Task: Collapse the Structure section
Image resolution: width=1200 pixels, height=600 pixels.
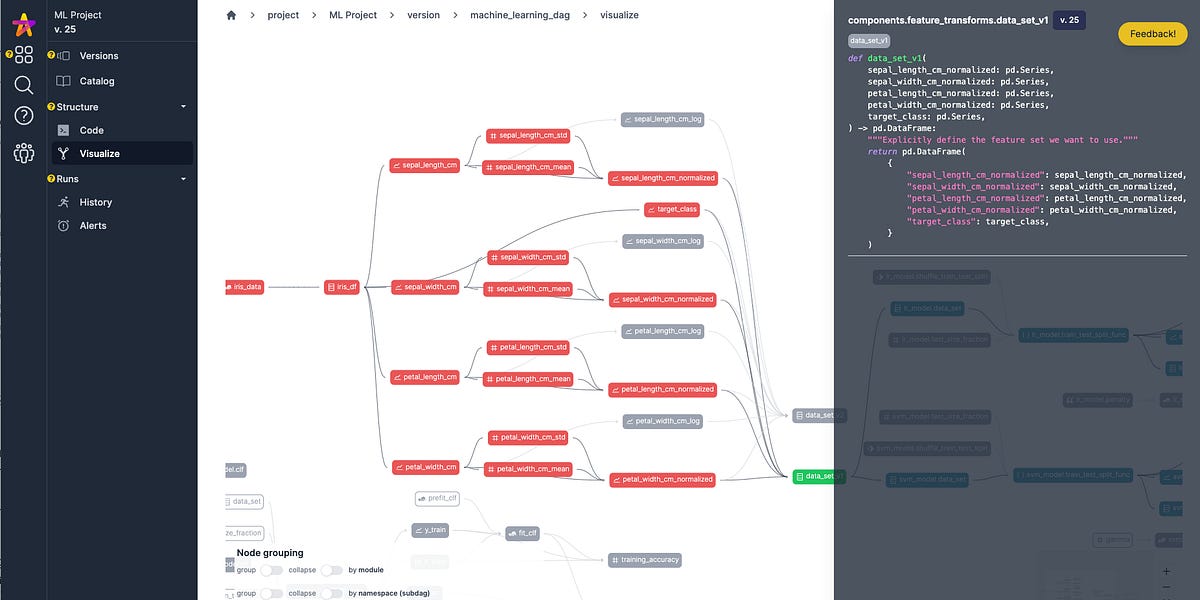Action: tap(182, 106)
